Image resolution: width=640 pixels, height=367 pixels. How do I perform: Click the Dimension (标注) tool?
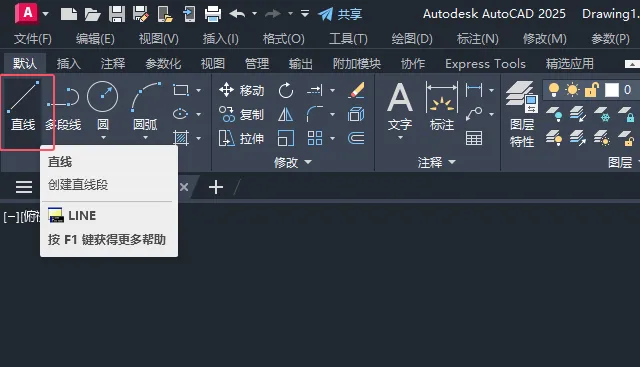(442, 107)
